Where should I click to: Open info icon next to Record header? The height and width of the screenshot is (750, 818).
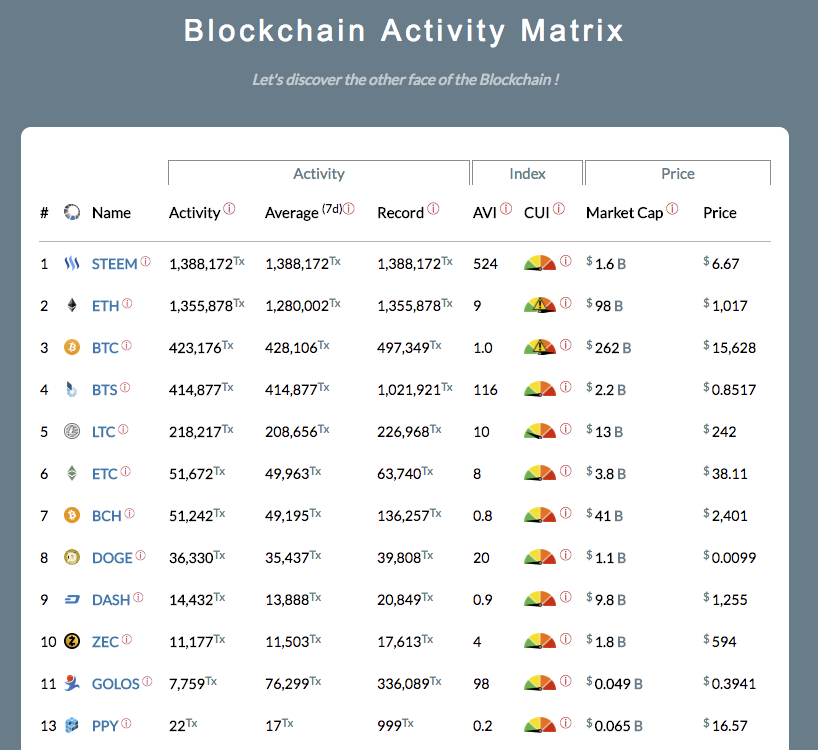(434, 209)
